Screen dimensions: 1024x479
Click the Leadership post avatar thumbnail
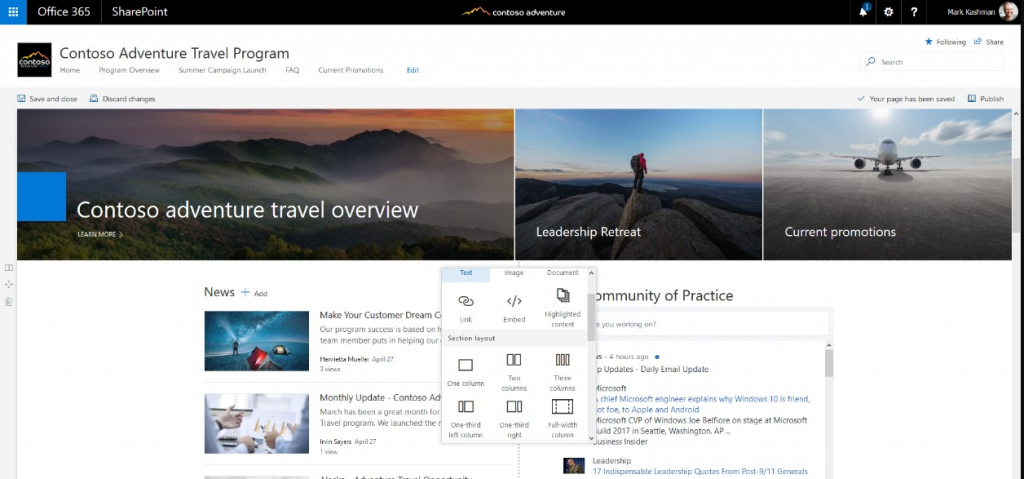[573, 465]
